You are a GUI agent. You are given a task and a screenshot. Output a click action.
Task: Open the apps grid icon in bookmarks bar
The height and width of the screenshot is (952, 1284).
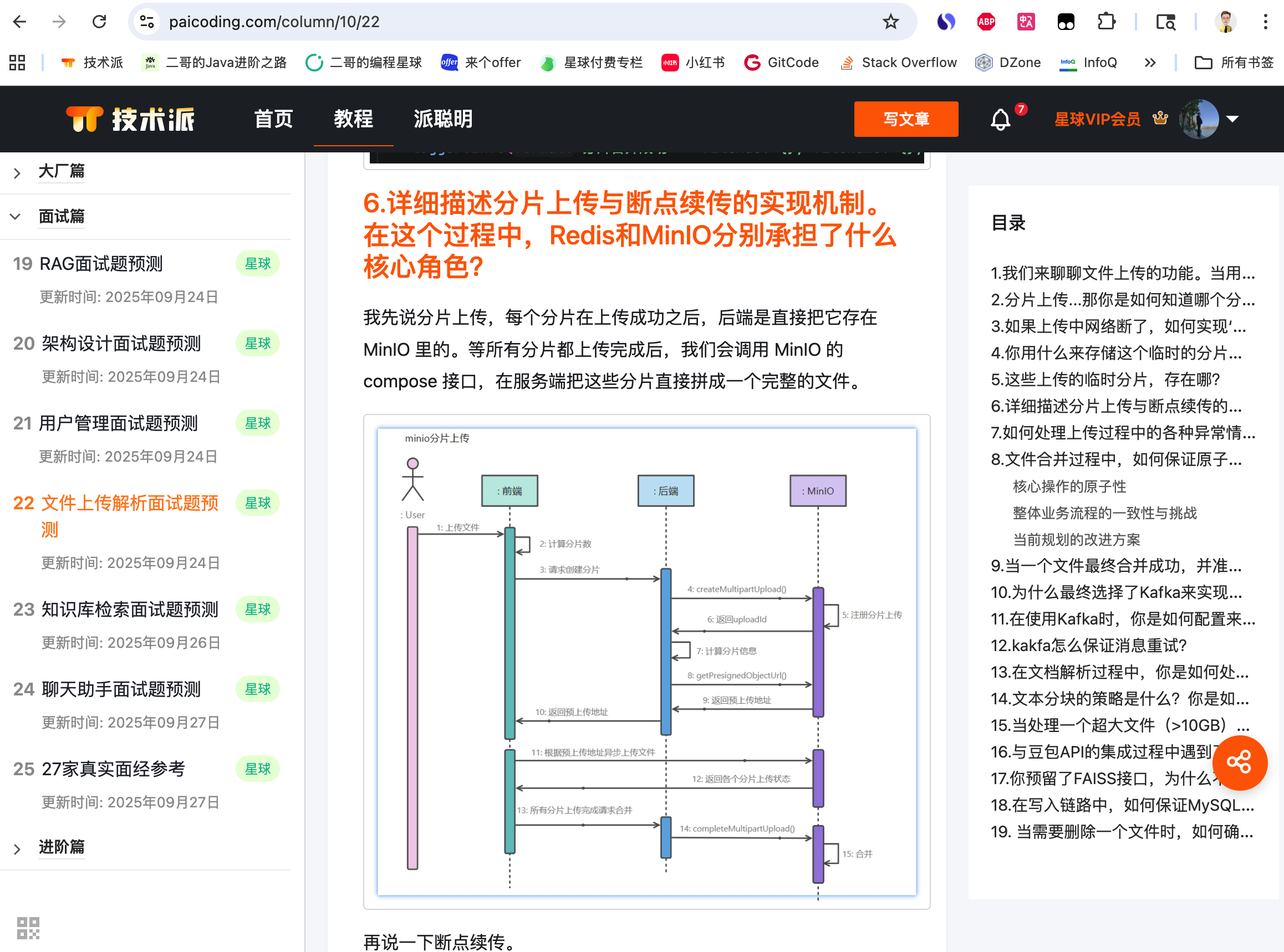coord(17,62)
